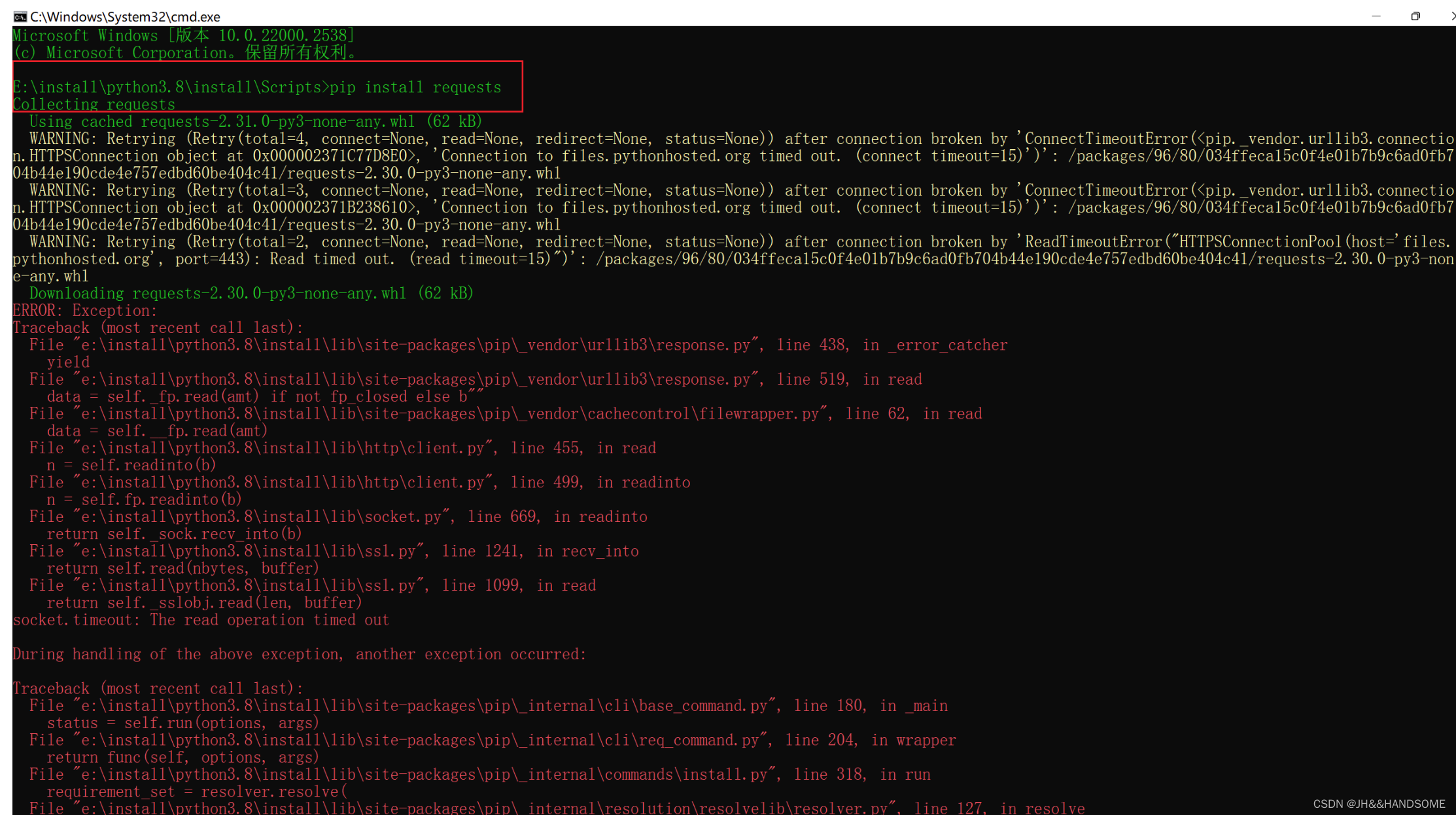The width and height of the screenshot is (1456, 815).
Task: Click the client.py line 499 in readinto entry
Action: pos(360,482)
